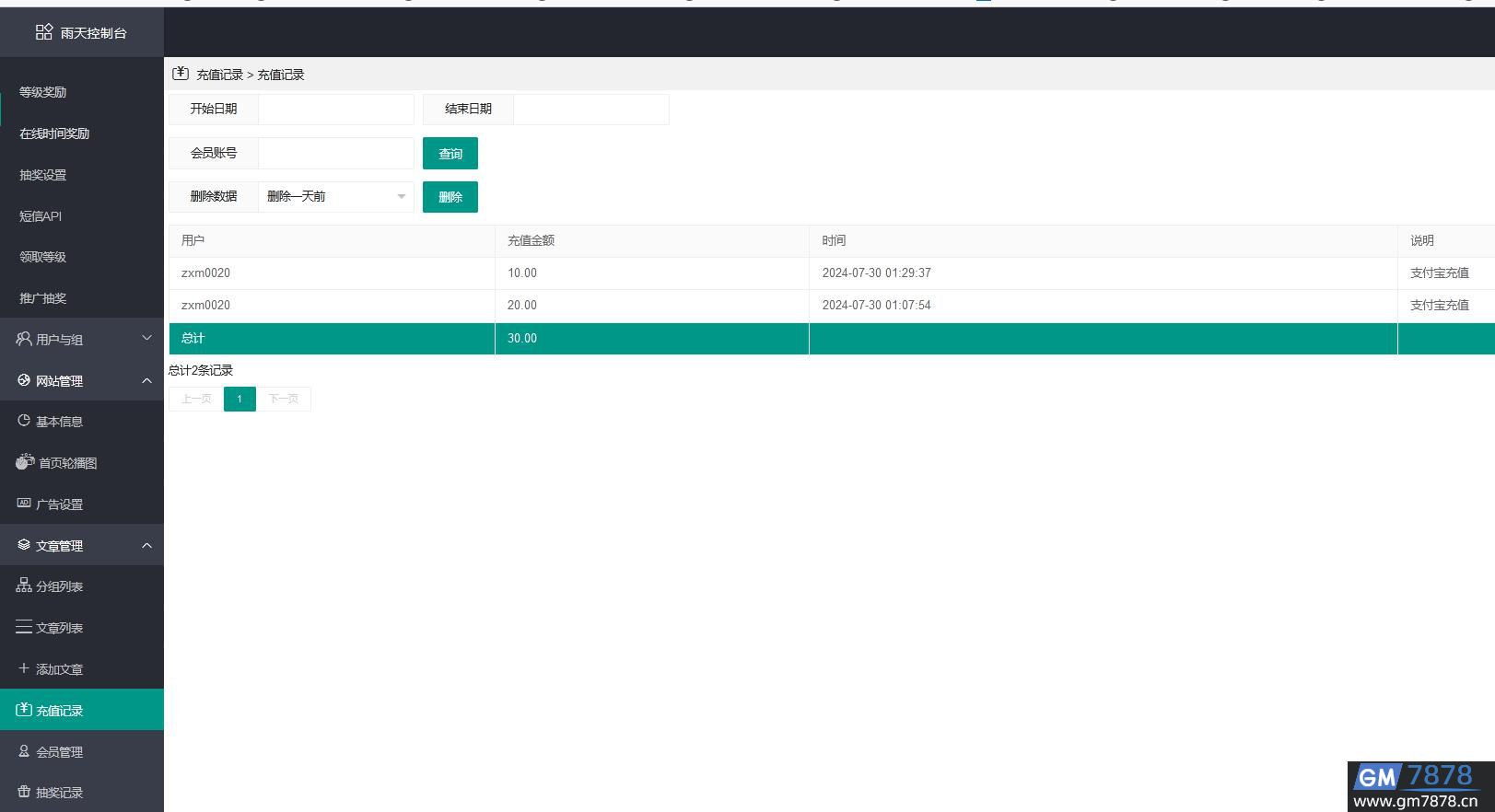The height and width of the screenshot is (812, 1495).
Task: Focus the 开始日期 date field
Action: click(336, 110)
